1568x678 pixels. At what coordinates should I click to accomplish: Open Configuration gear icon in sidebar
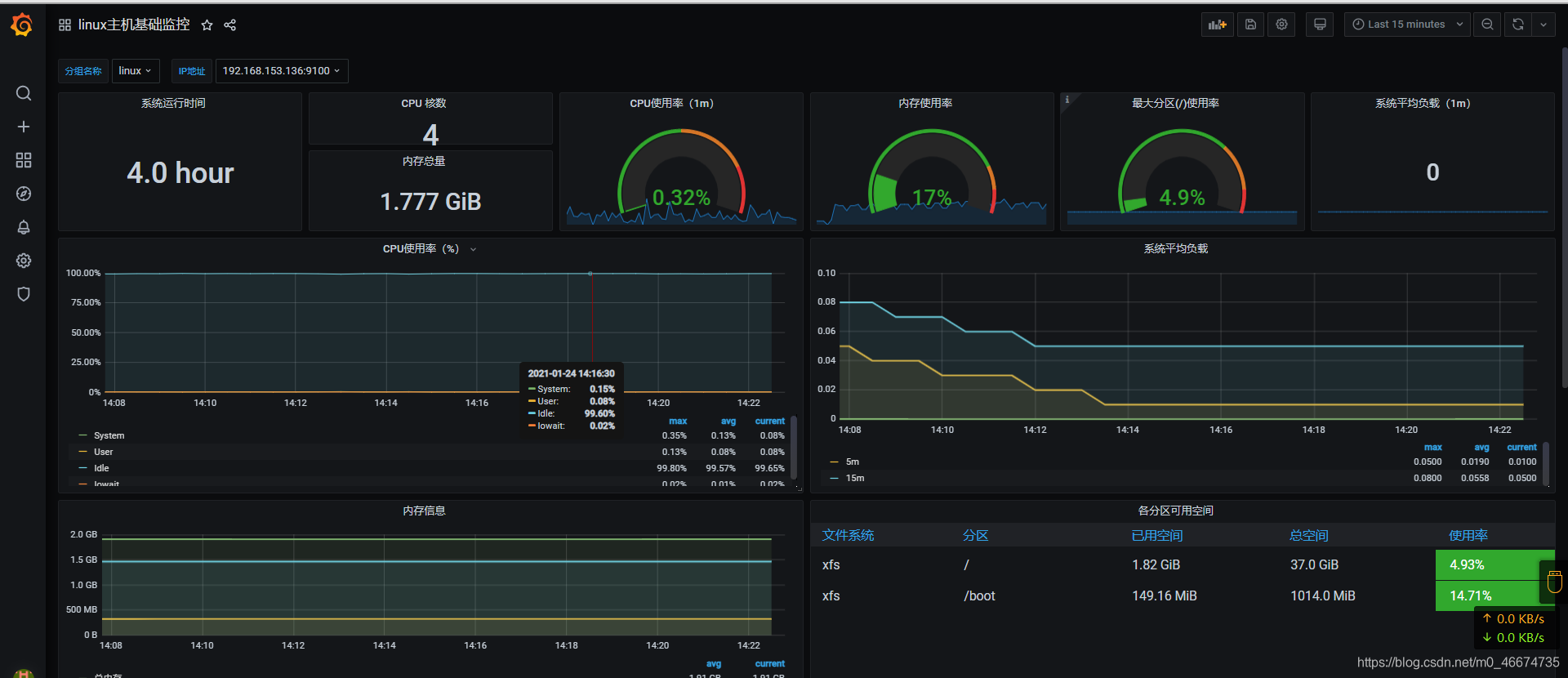pyautogui.click(x=24, y=261)
